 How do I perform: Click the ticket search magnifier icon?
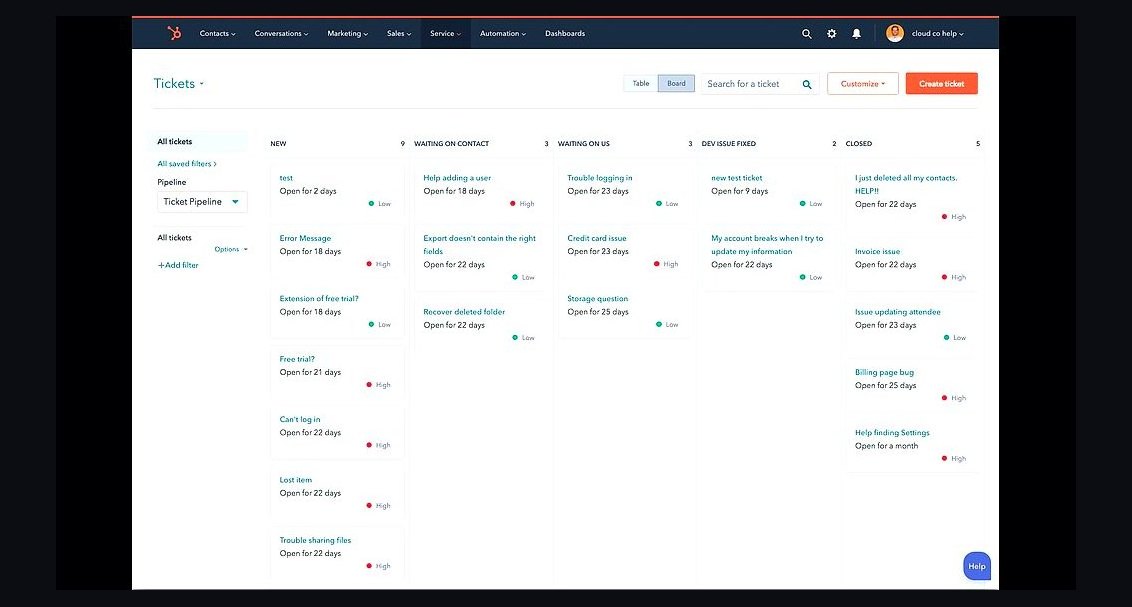click(807, 84)
